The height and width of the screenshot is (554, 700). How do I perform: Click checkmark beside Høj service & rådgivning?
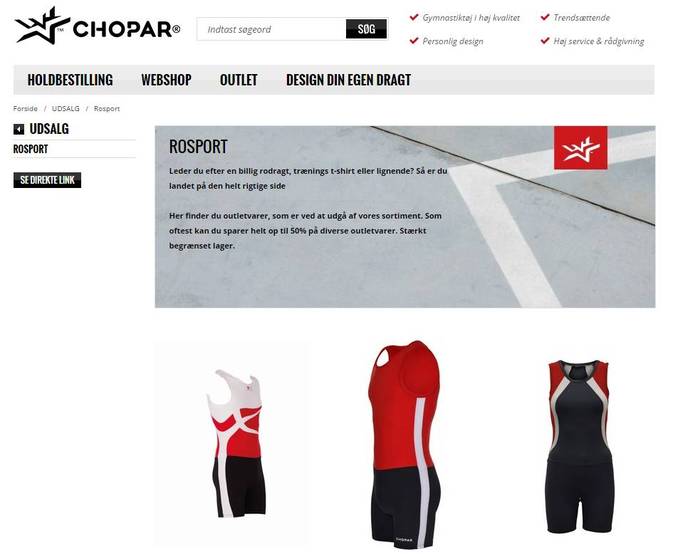(545, 41)
